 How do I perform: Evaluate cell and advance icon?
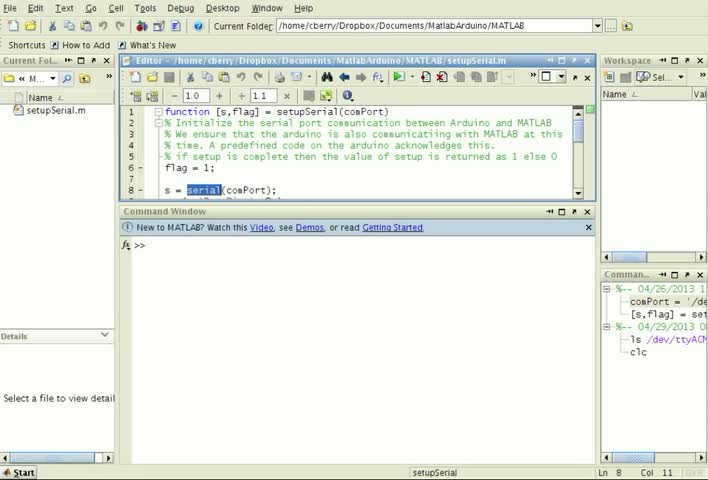(153, 96)
